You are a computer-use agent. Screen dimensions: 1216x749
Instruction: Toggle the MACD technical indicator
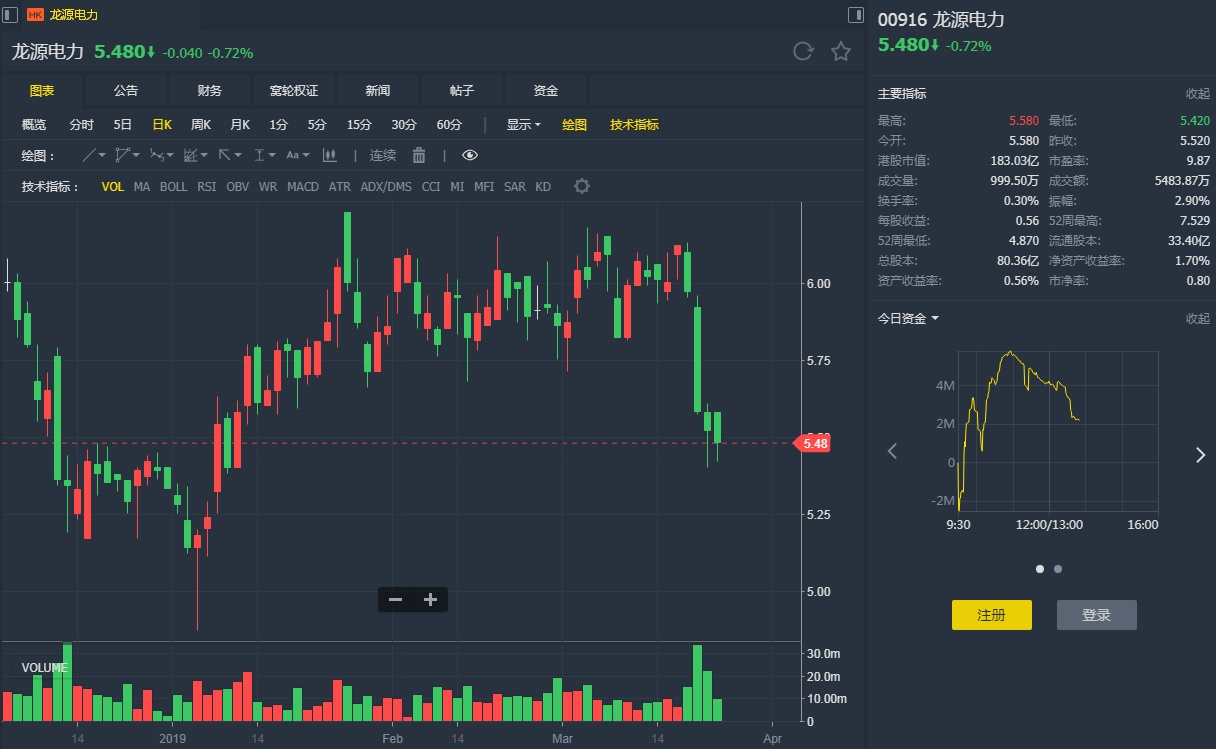pos(303,187)
